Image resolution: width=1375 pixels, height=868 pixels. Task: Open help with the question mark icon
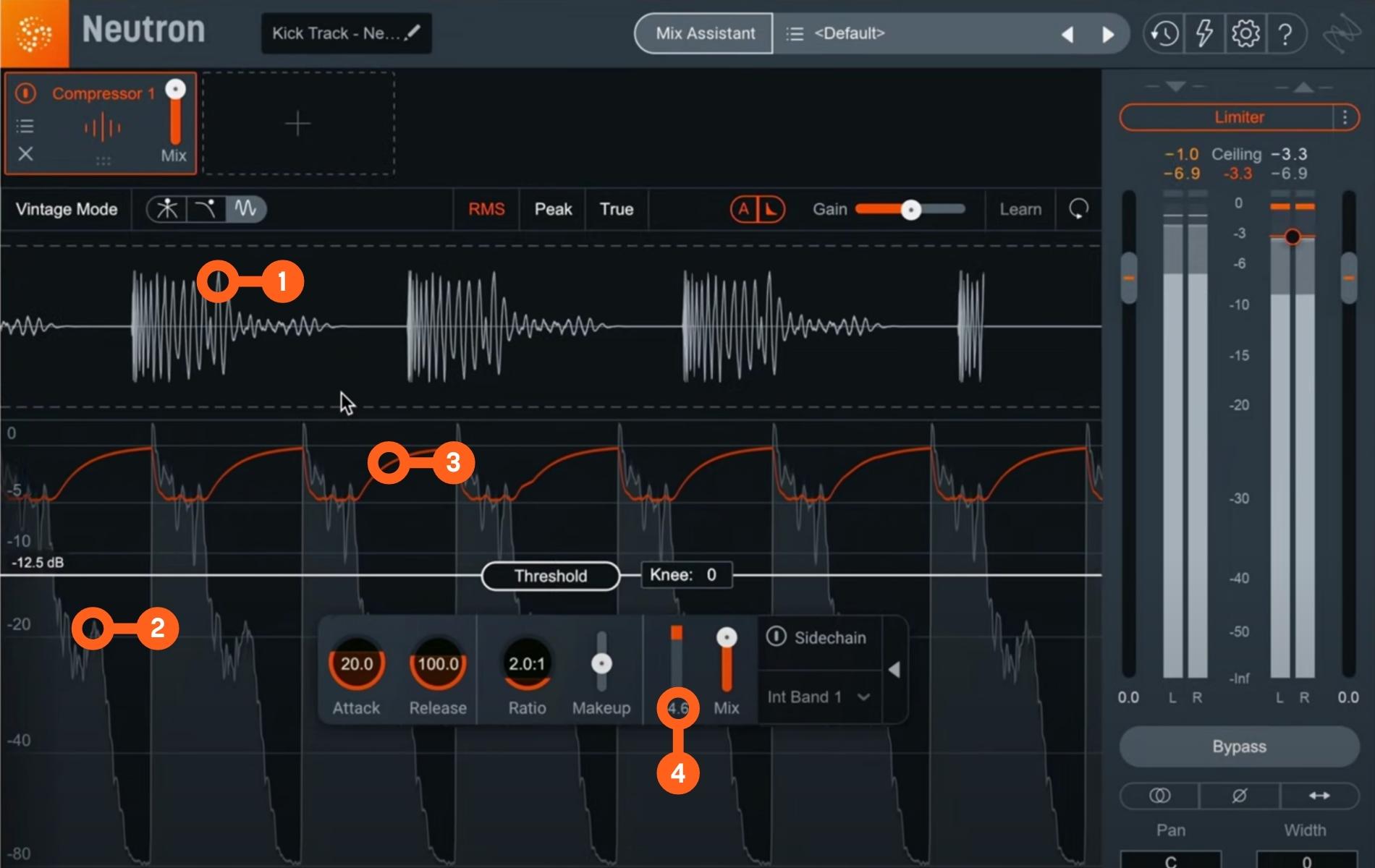(x=1285, y=33)
